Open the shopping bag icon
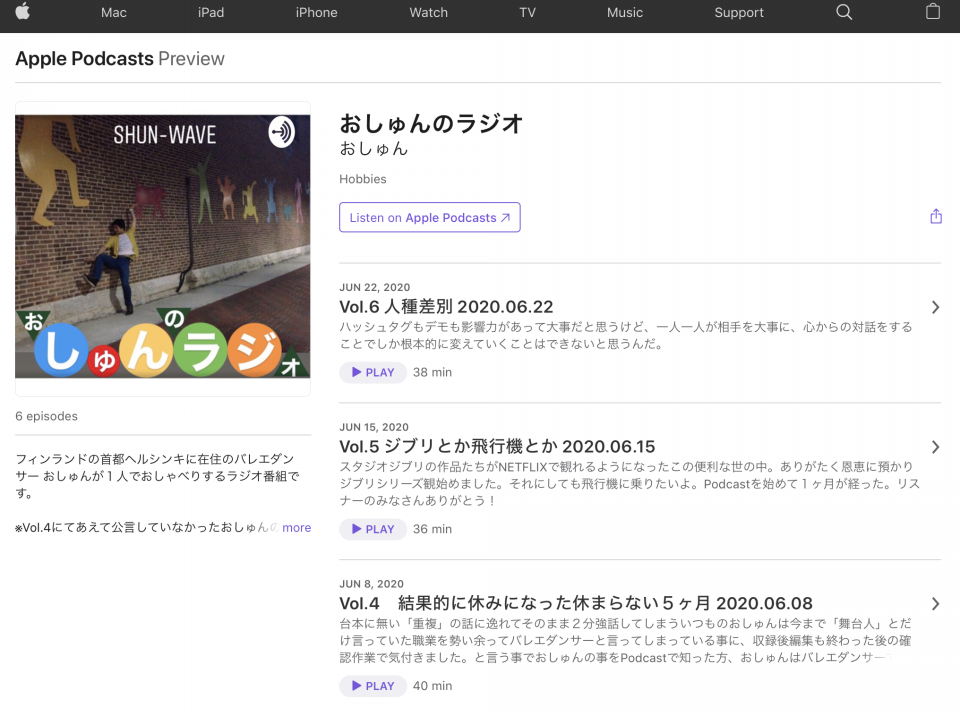960x716 pixels. [x=933, y=12]
